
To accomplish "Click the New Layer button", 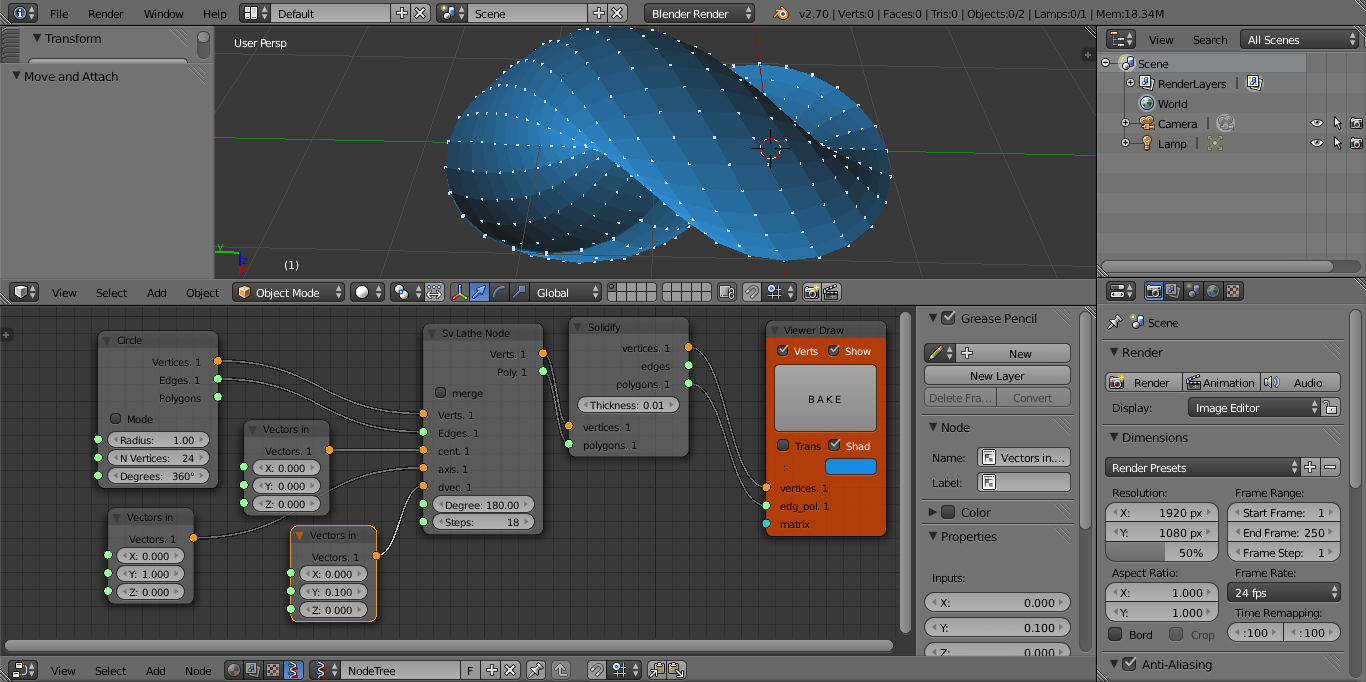I will [x=996, y=376].
